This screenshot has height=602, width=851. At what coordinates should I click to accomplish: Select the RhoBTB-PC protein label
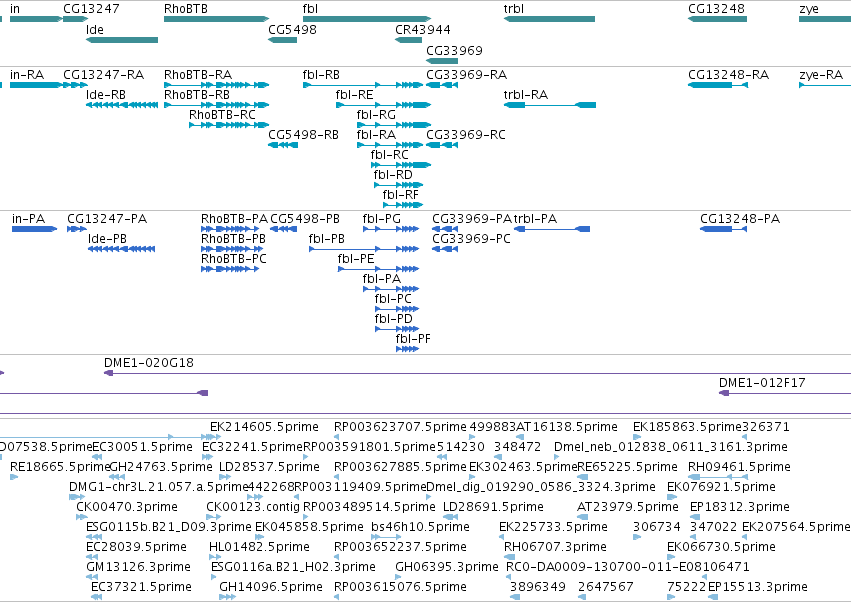pyautogui.click(x=234, y=259)
